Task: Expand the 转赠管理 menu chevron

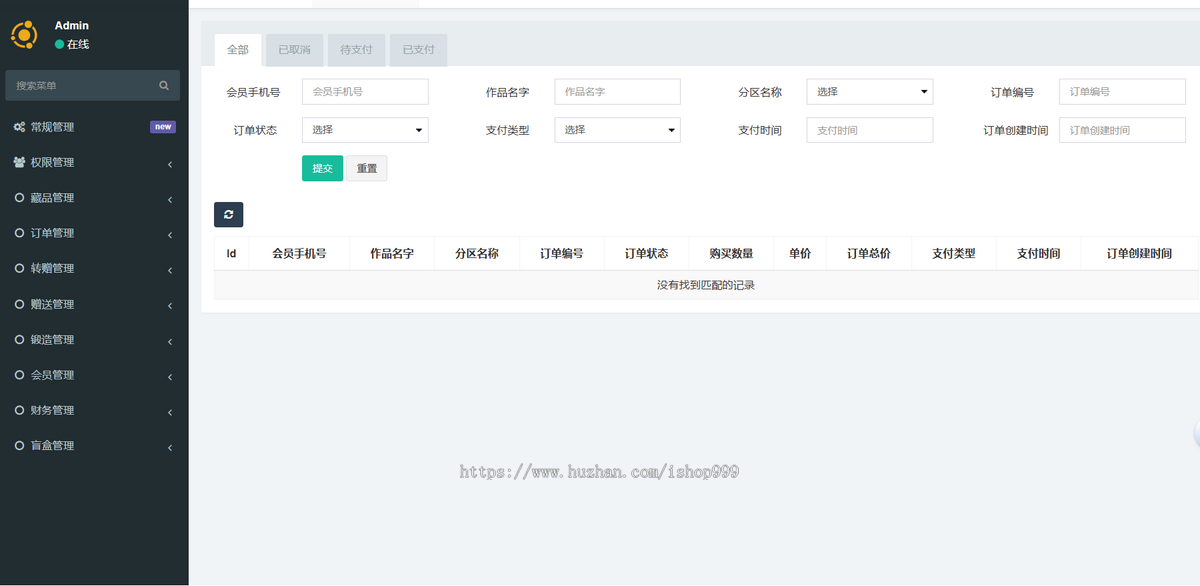Action: pyautogui.click(x=170, y=270)
